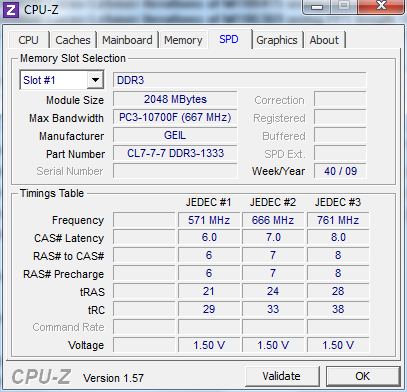Click the 571 MHz frequency value
407x392 pixels.
pos(209,220)
